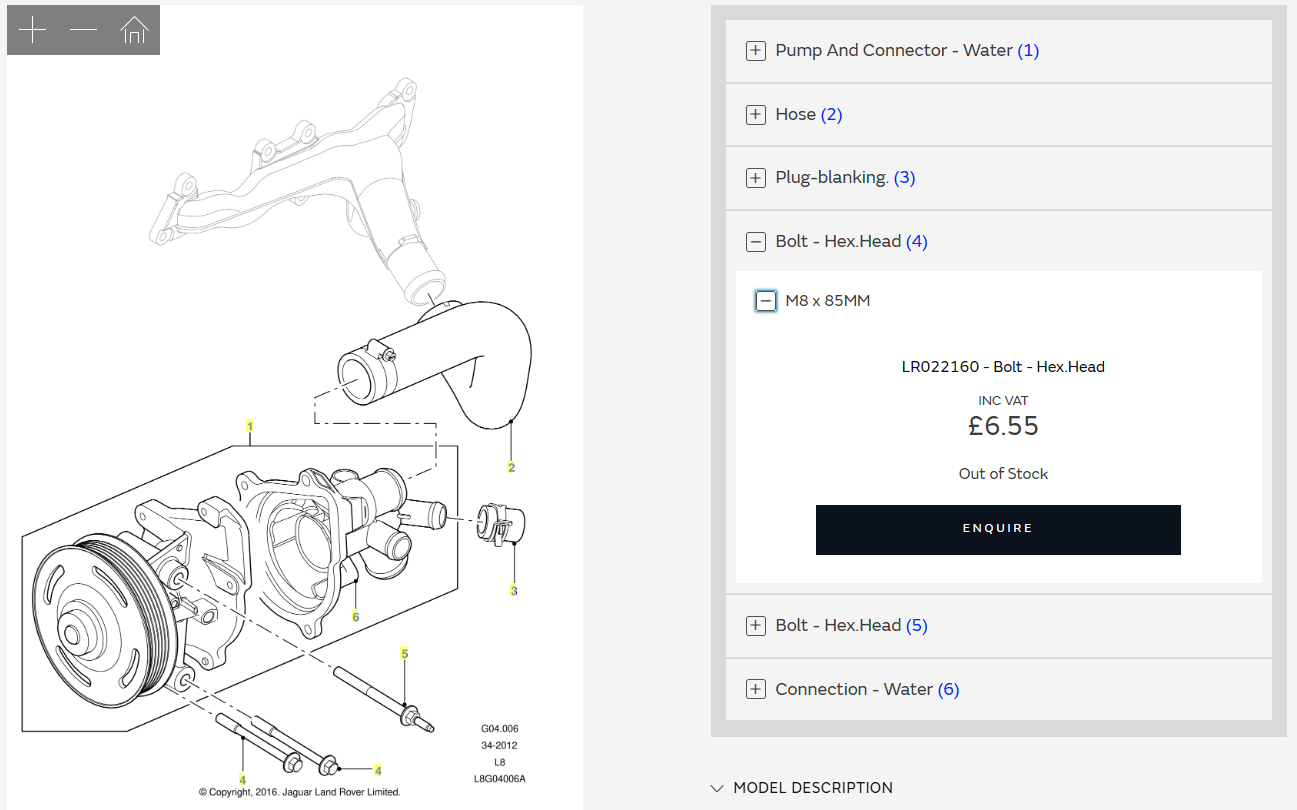Select callout number 2 near the hose
This screenshot has height=810, width=1297.
(511, 467)
